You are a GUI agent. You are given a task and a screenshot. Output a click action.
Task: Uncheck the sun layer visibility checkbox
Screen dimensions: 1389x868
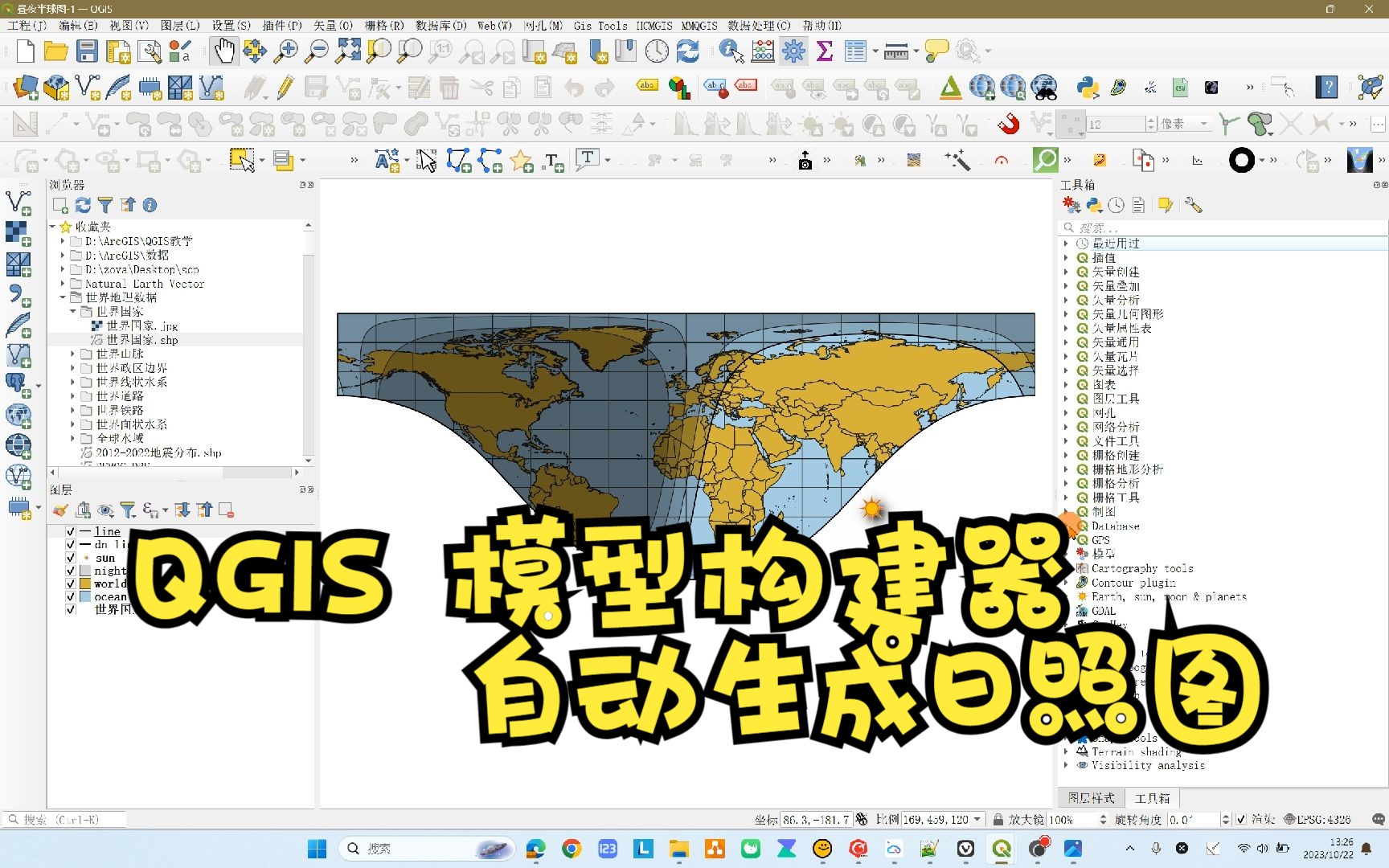[x=71, y=558]
